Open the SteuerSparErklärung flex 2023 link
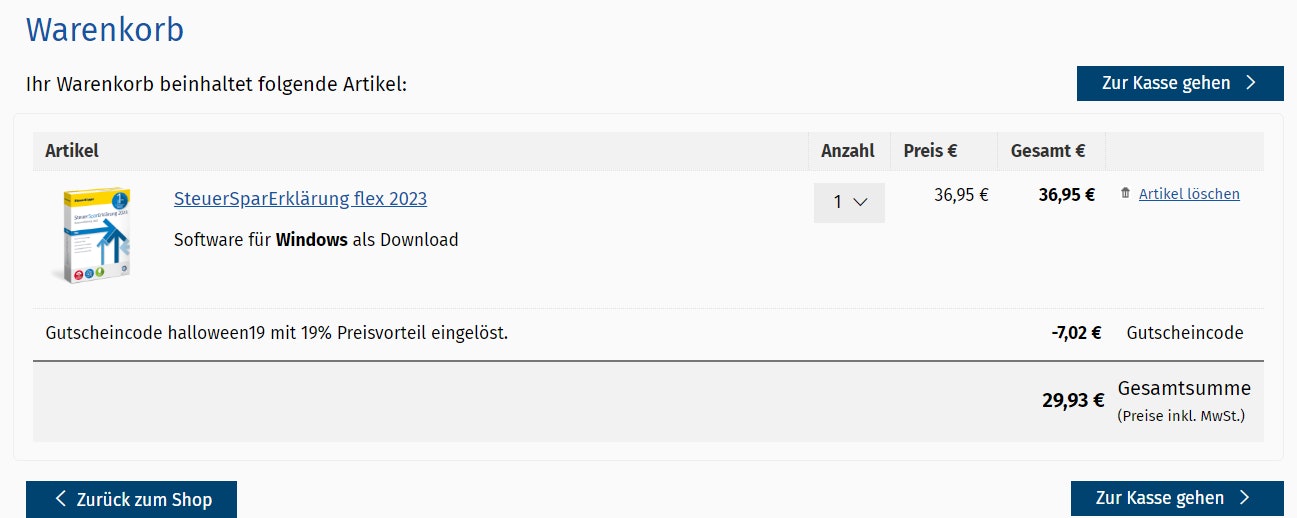 300,199
